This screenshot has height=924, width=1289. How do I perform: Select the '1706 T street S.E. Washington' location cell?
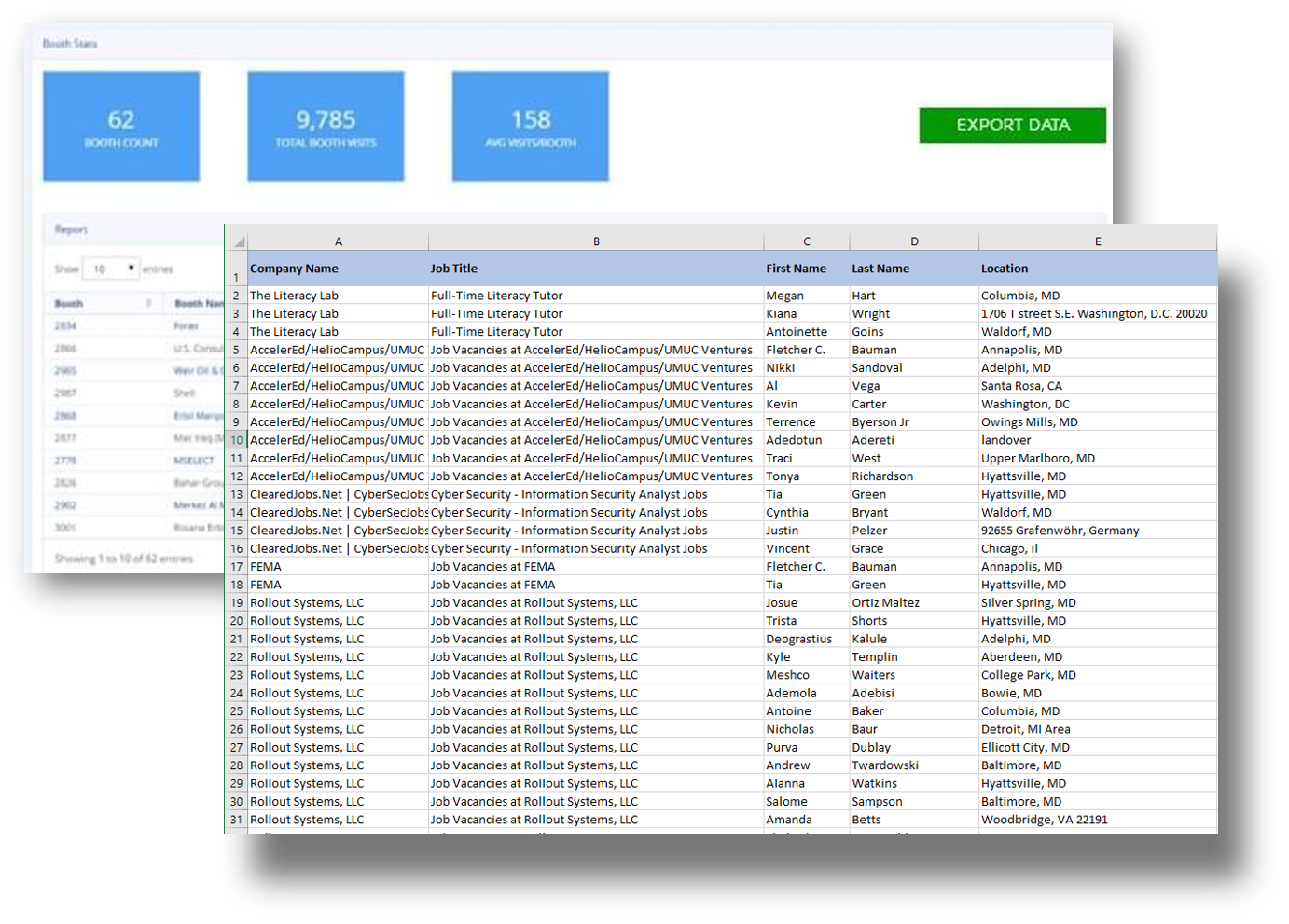(x=1098, y=314)
